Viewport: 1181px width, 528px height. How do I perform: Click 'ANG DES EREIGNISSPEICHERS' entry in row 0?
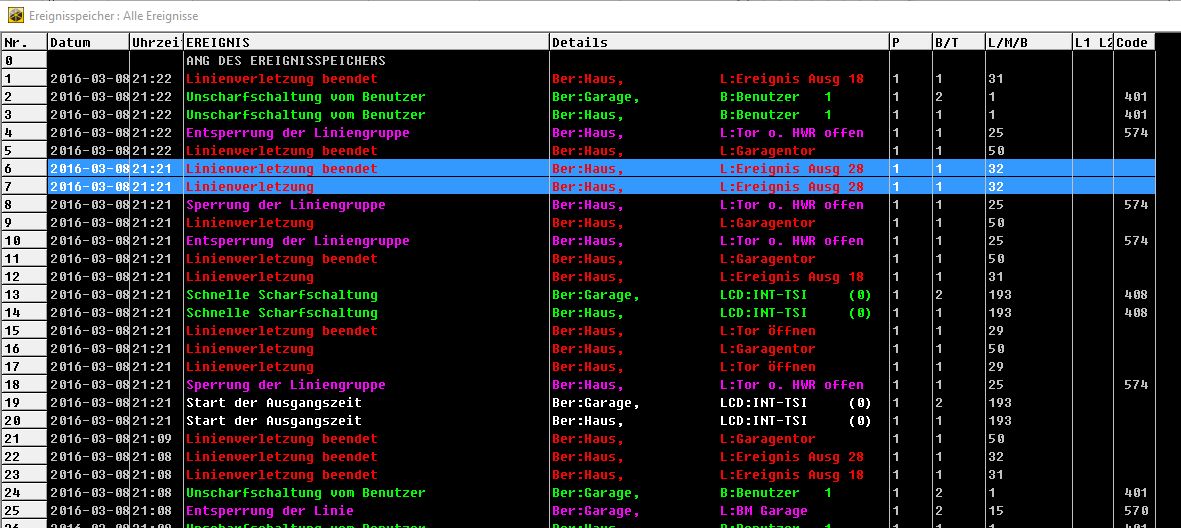pos(286,61)
